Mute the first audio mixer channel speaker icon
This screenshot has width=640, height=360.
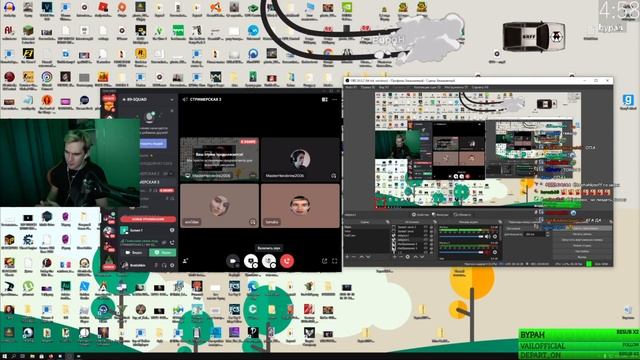(x=488, y=236)
